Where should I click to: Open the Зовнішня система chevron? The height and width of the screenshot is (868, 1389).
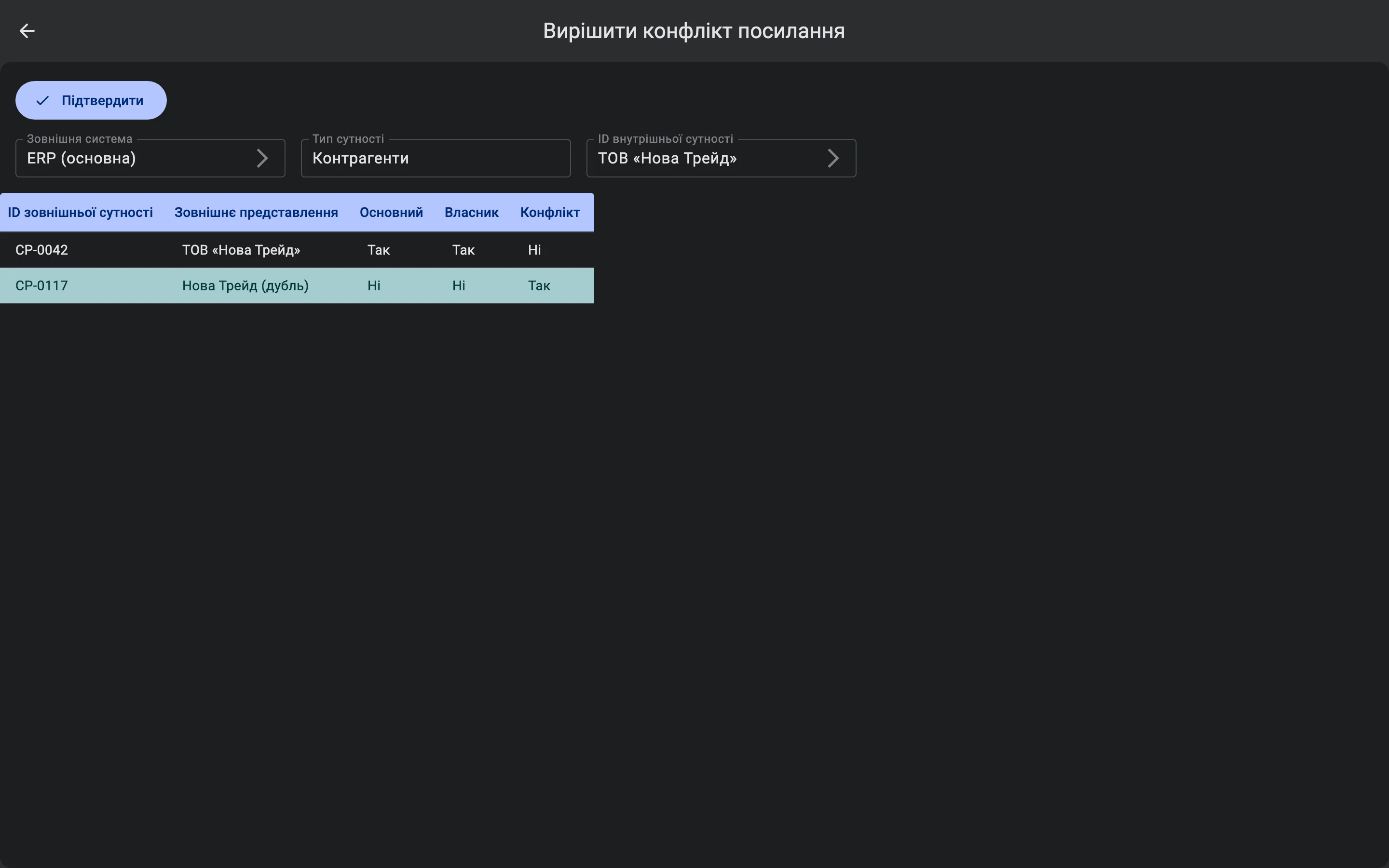point(262,159)
